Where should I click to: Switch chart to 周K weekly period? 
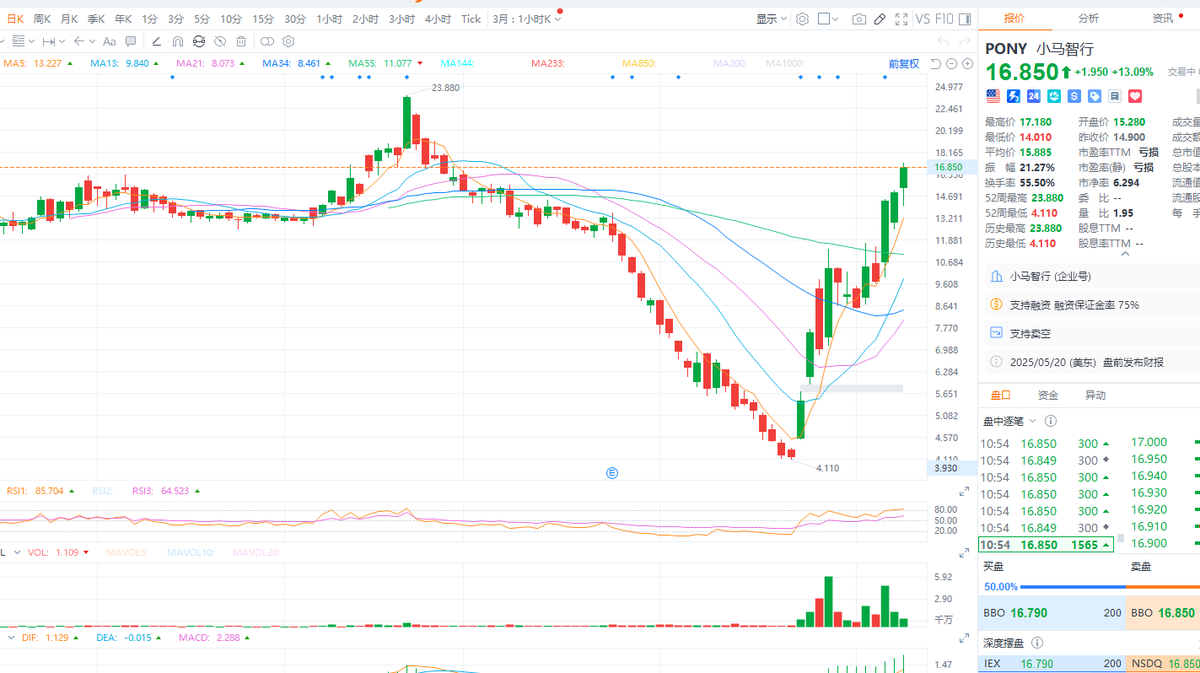pos(42,19)
